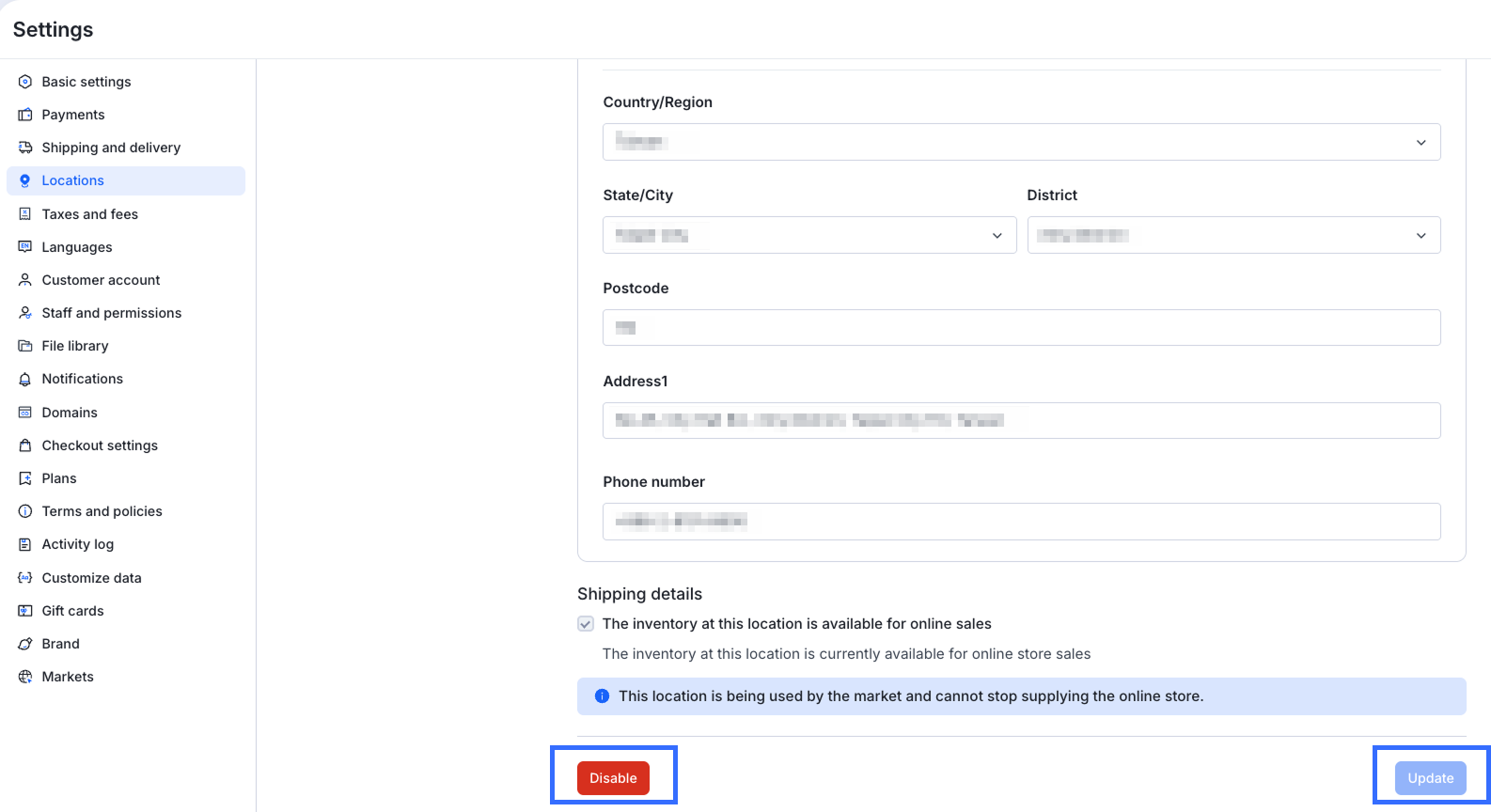This screenshot has width=1491, height=812.
Task: Click into the Postcode field
Action: pyautogui.click(x=1021, y=328)
